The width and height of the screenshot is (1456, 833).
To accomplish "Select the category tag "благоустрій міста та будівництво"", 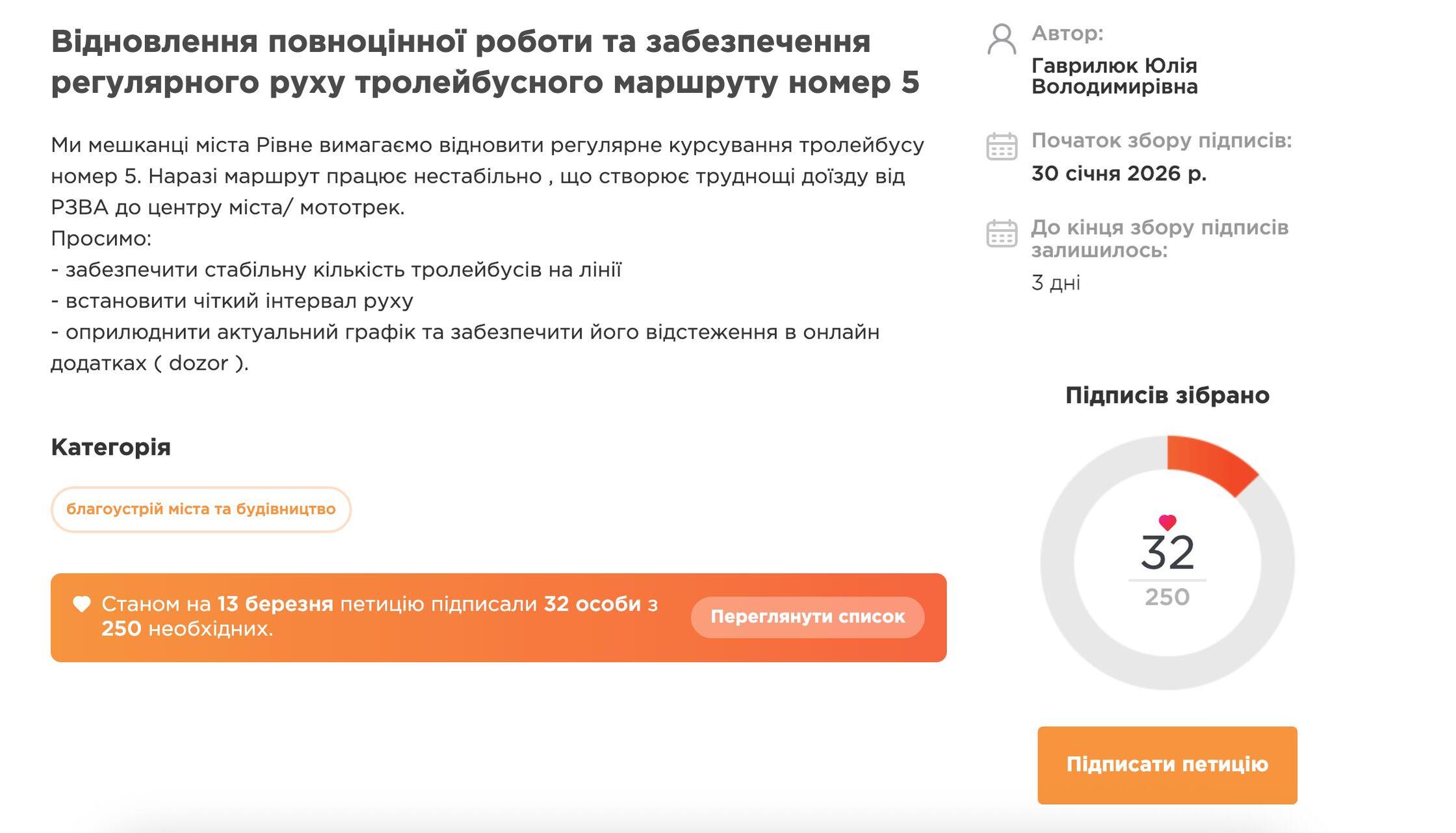I will point(201,509).
